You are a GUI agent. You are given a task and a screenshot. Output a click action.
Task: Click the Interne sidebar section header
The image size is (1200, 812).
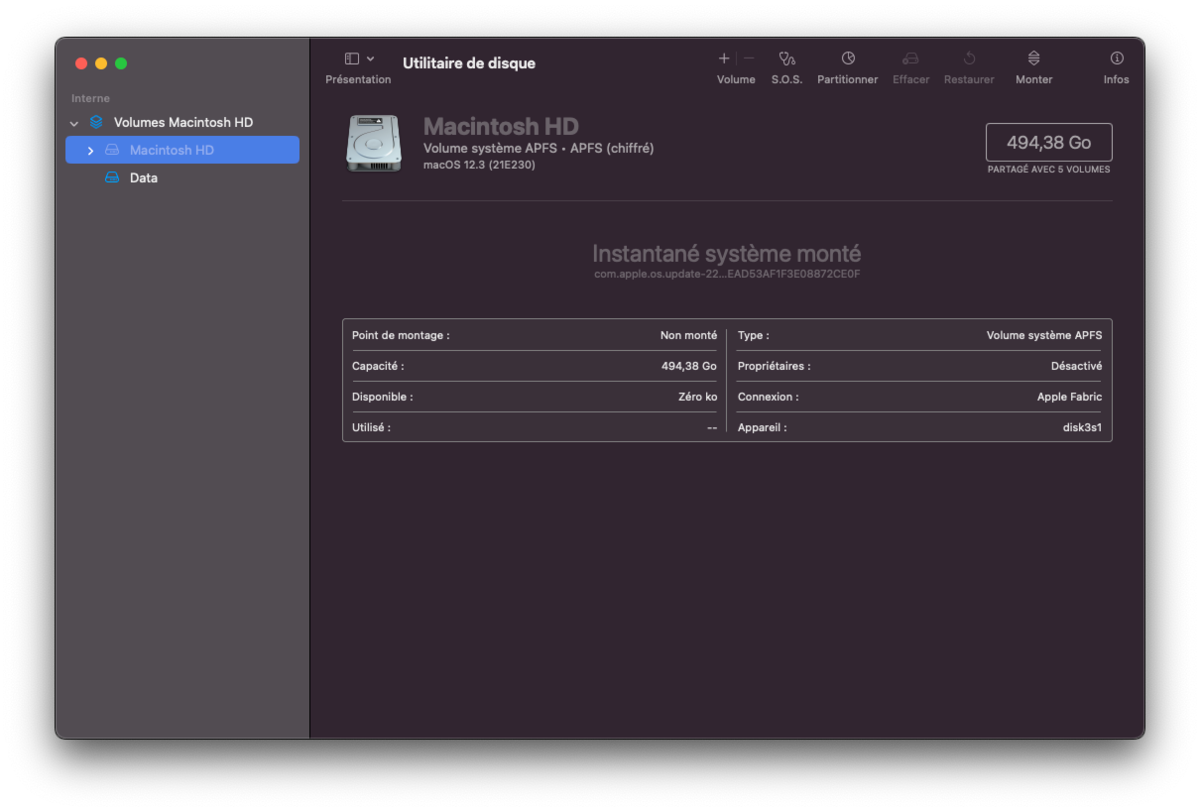pyautogui.click(x=90, y=98)
